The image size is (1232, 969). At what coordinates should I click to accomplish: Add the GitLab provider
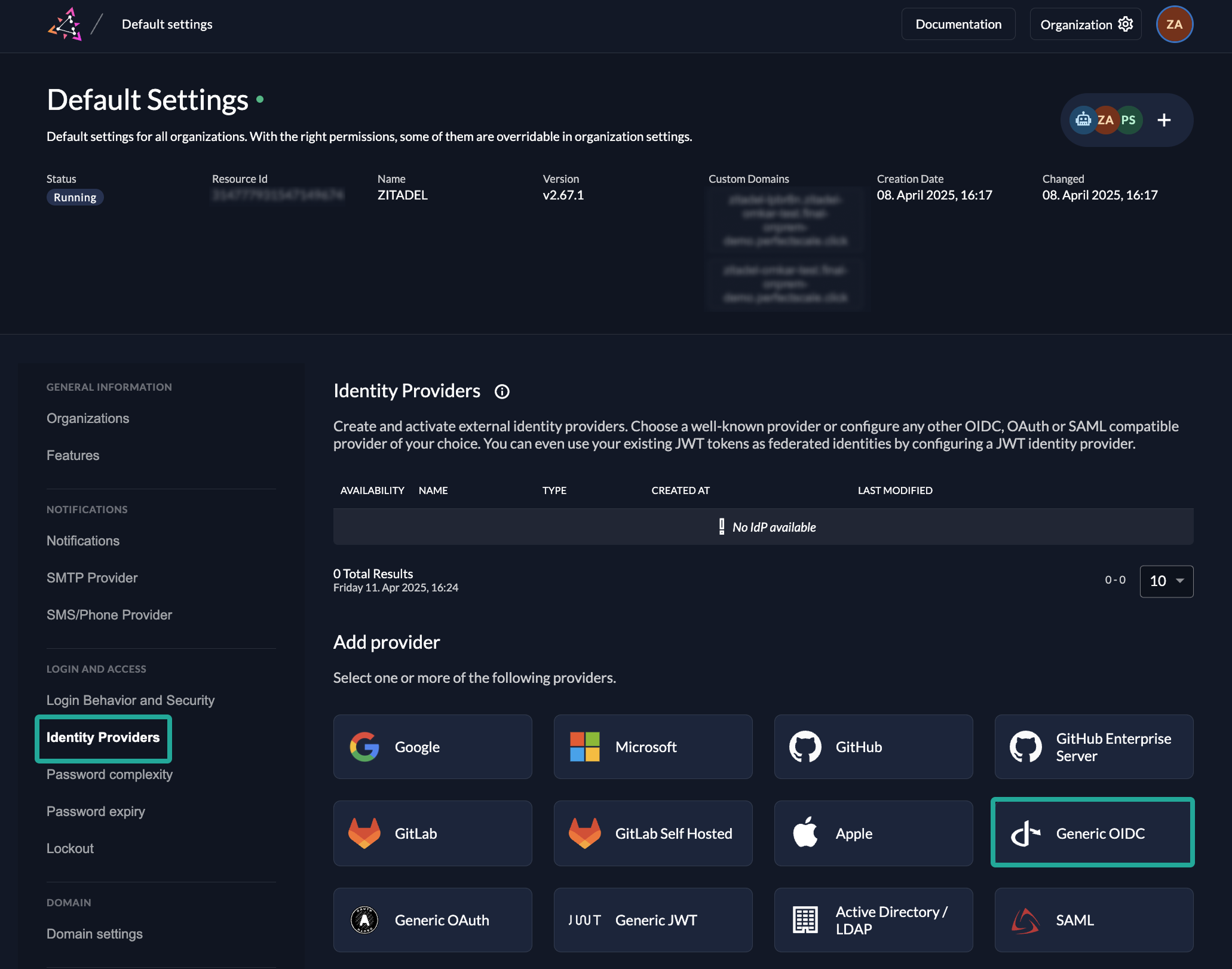pyautogui.click(x=433, y=833)
